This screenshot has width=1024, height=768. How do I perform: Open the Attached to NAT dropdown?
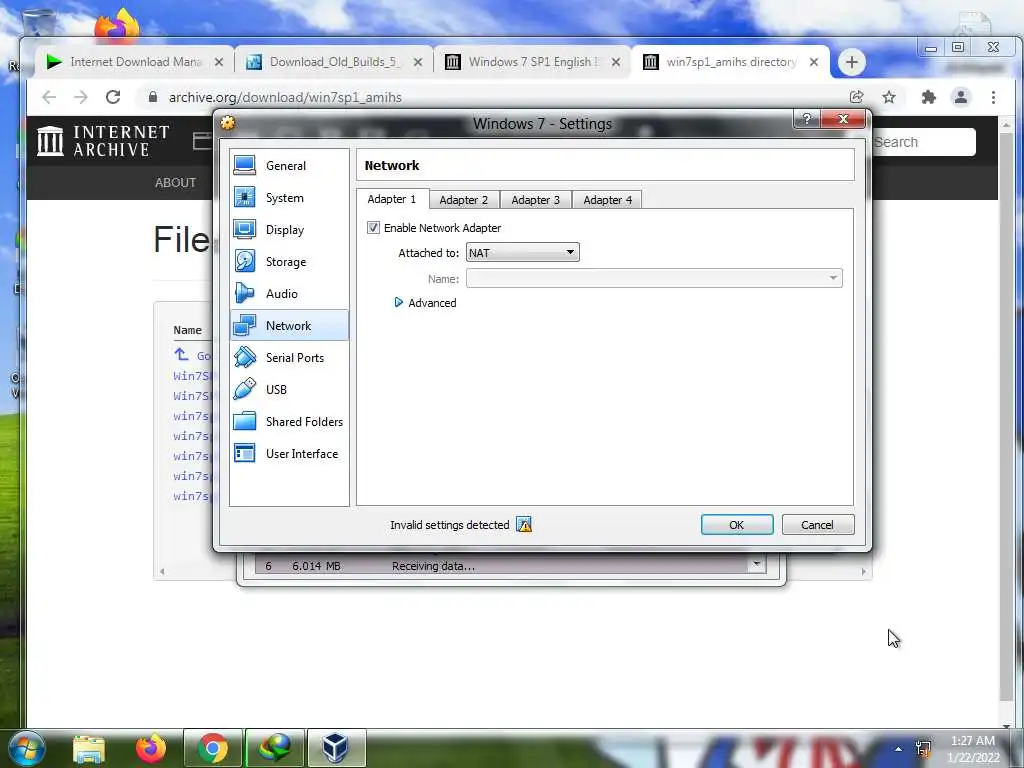tap(522, 253)
